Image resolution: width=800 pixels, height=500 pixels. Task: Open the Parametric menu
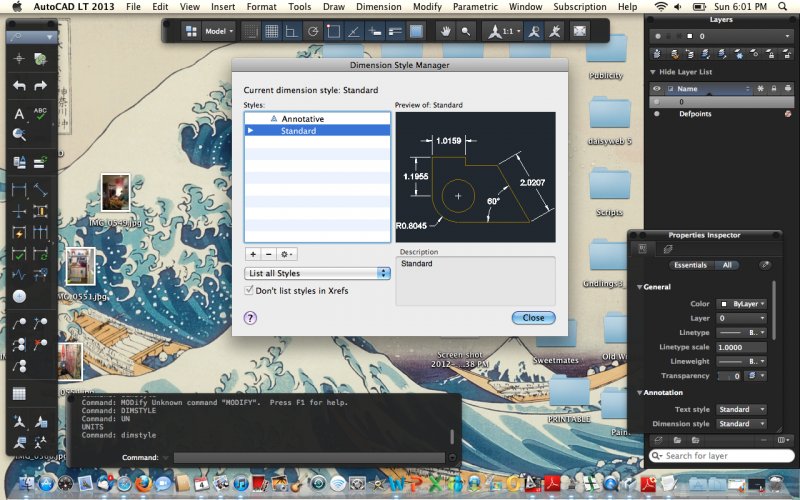[x=475, y=7]
